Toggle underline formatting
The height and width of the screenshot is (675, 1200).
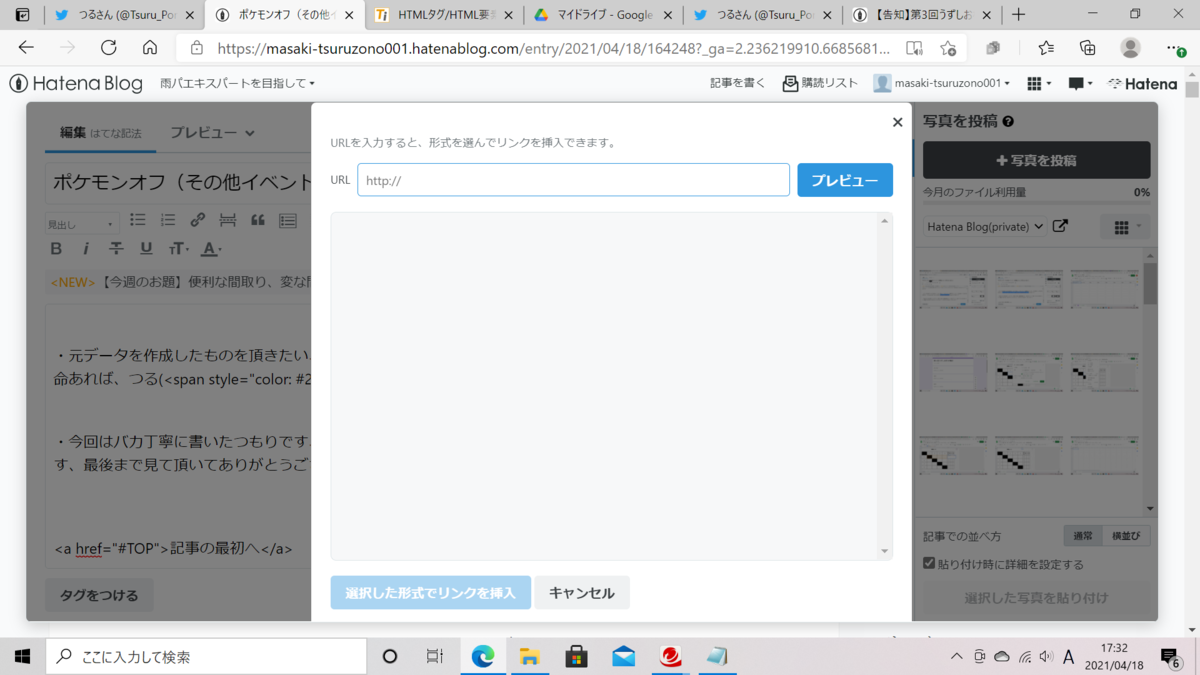tap(146, 248)
